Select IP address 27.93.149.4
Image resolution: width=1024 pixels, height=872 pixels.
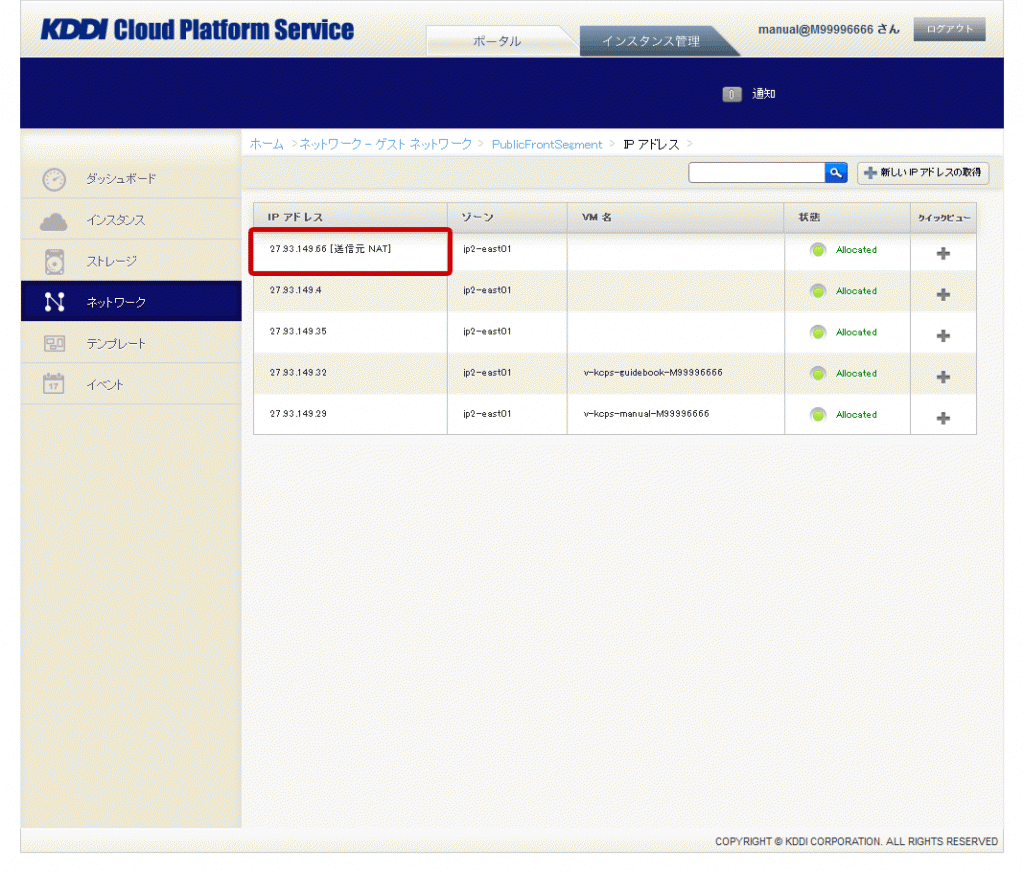295,290
